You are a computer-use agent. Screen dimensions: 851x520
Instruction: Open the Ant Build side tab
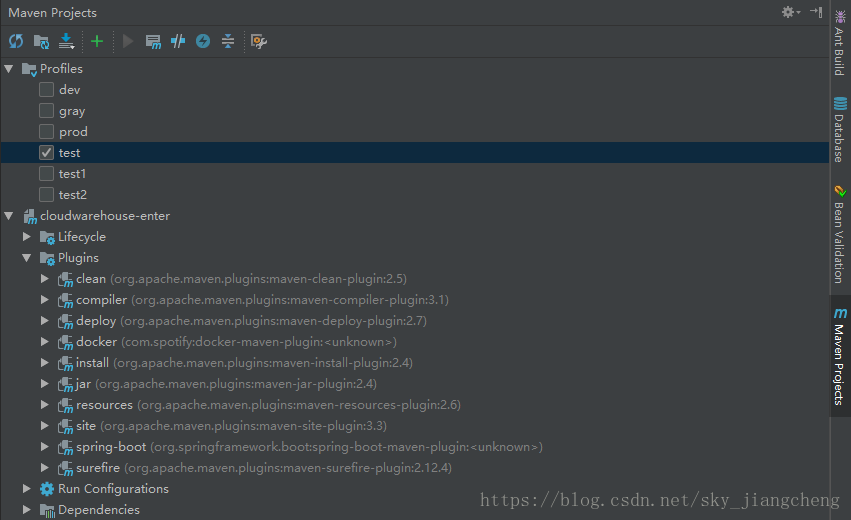[x=840, y=43]
